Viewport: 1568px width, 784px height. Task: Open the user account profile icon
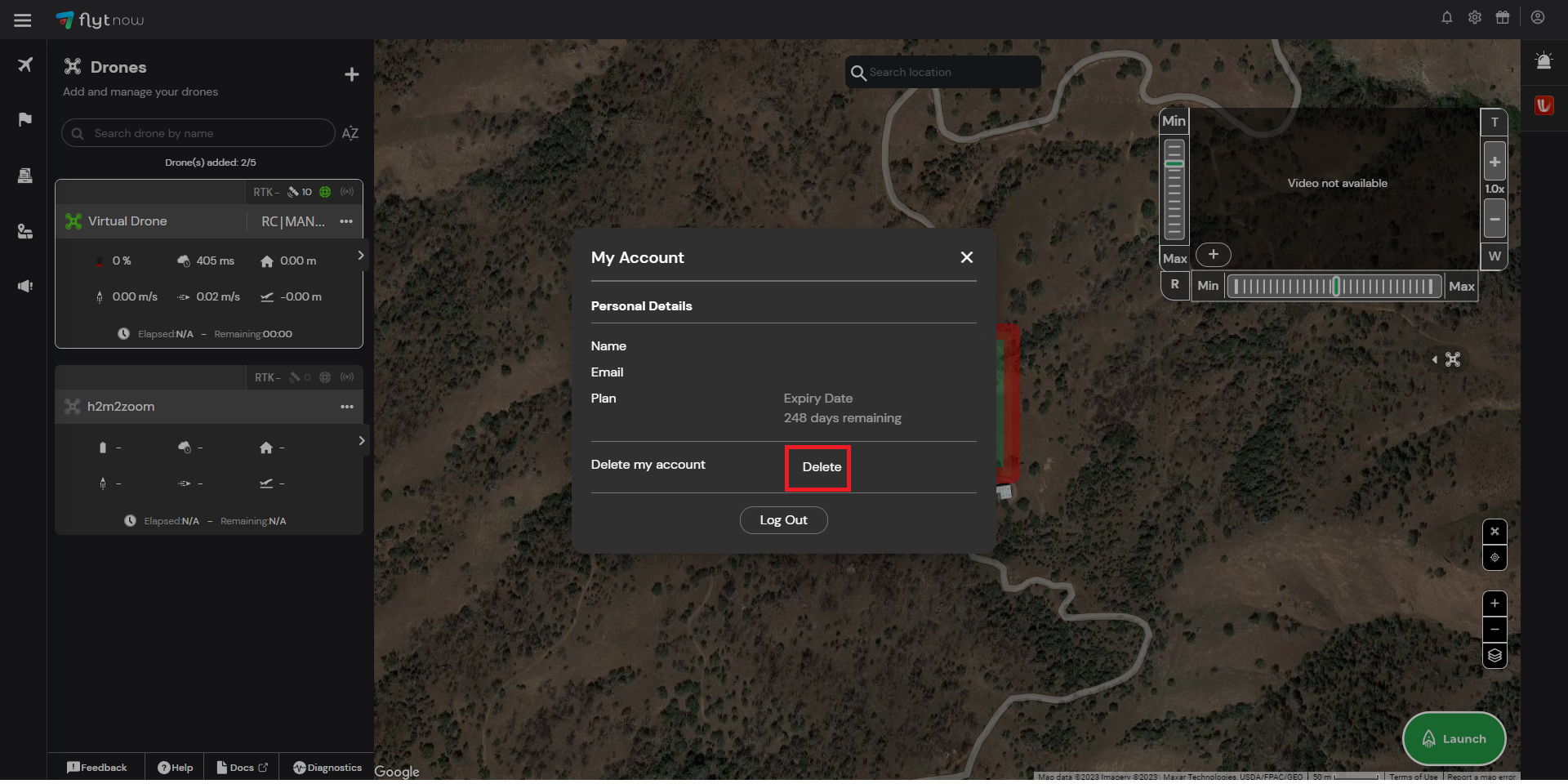1537,17
